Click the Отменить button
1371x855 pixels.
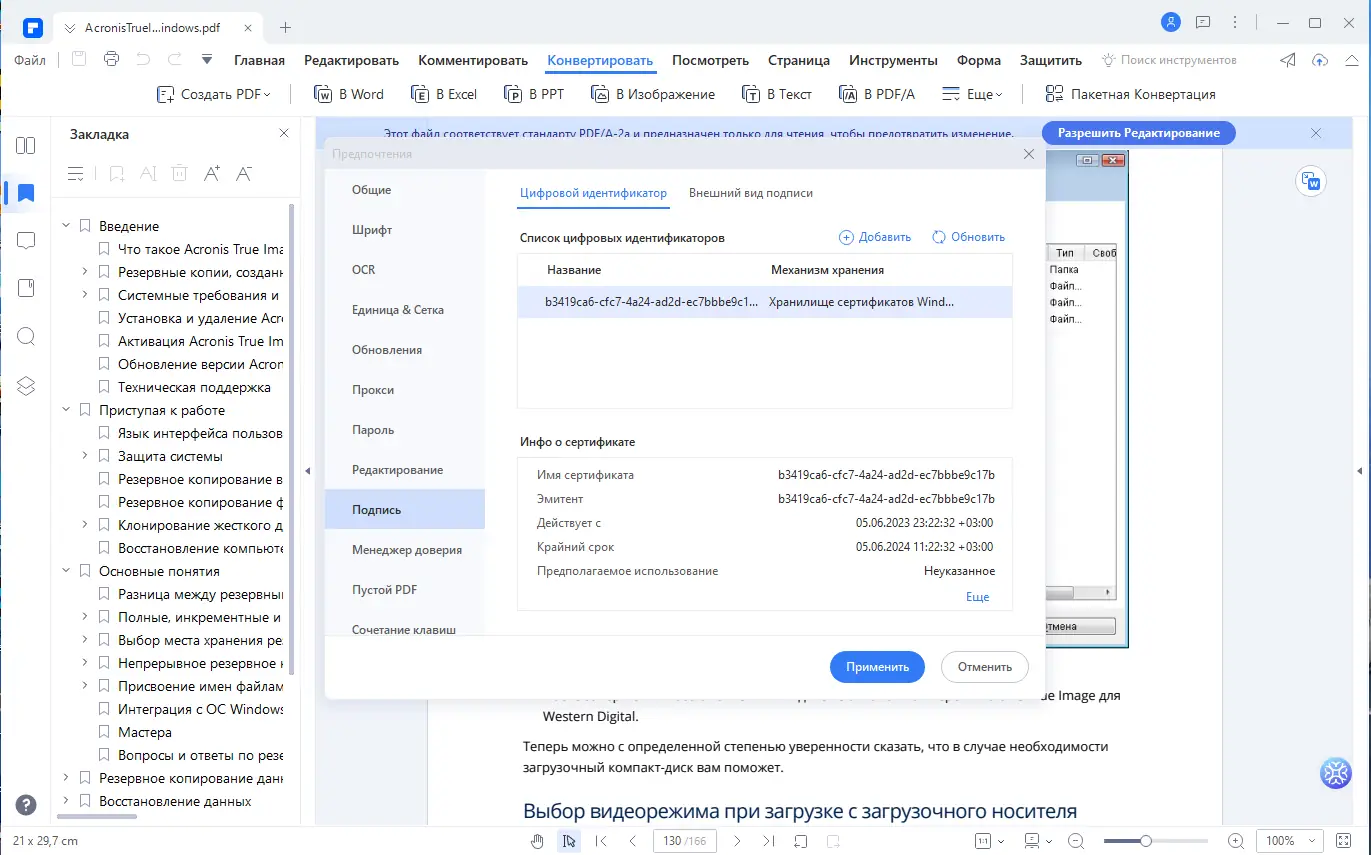point(985,667)
